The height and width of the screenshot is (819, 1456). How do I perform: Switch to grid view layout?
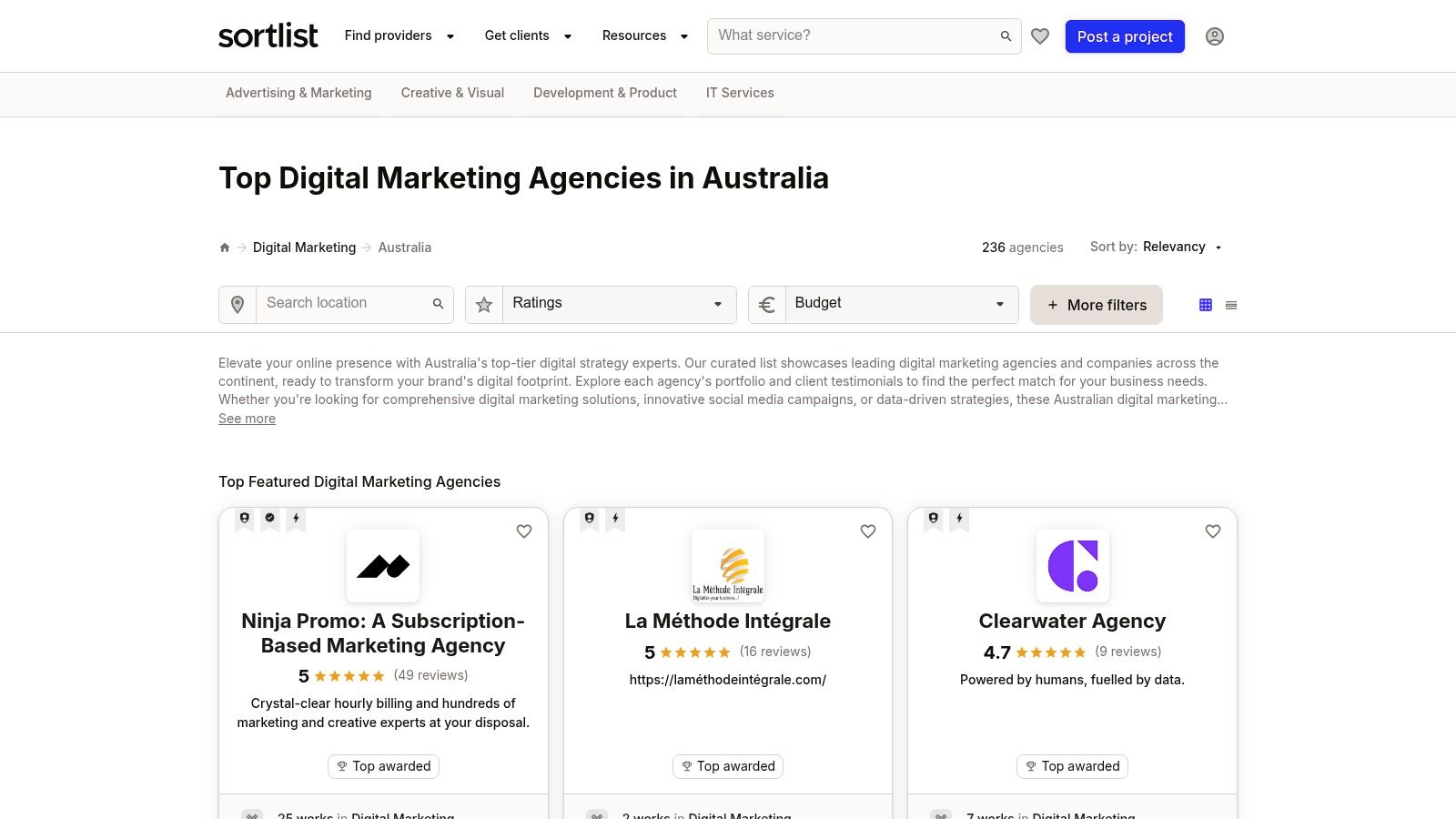(x=1206, y=305)
